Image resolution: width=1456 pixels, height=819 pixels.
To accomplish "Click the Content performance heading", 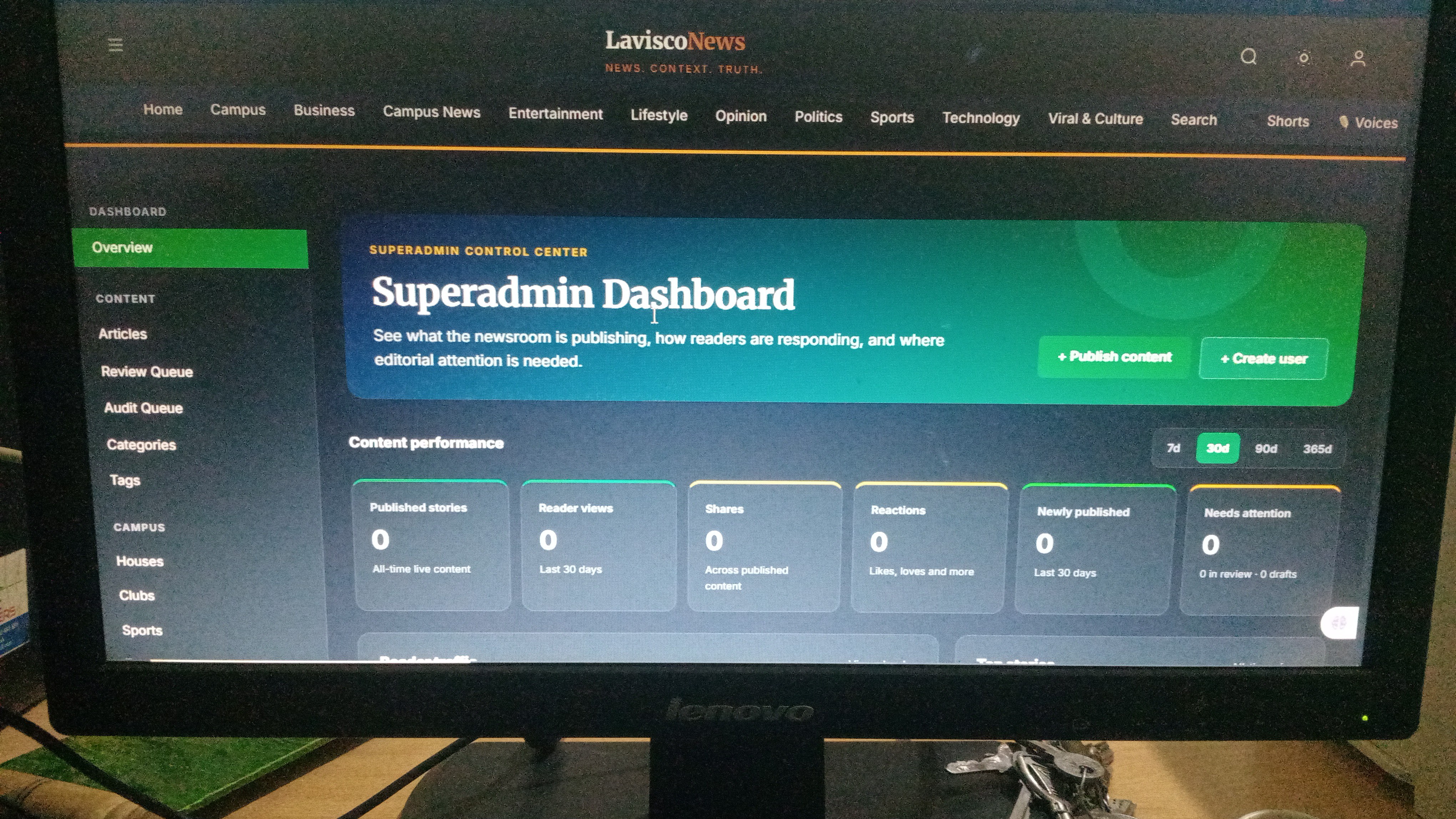I will click(426, 443).
